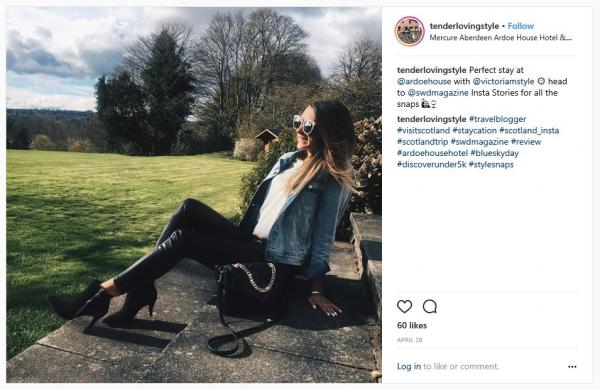Open the #stylesnaps hashtag
This screenshot has height=390, width=600.
491,165
